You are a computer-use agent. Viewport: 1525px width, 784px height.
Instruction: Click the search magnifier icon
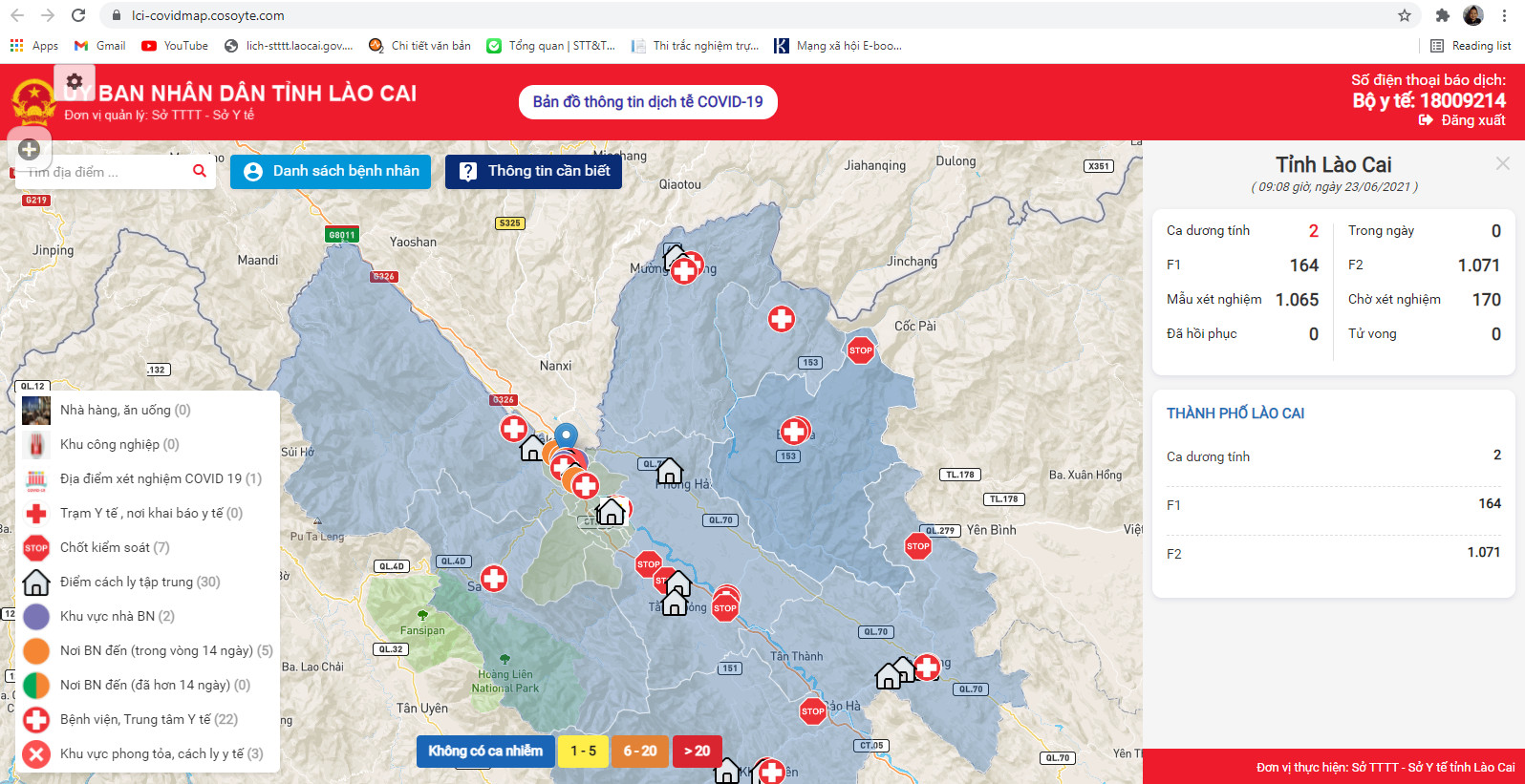click(200, 171)
